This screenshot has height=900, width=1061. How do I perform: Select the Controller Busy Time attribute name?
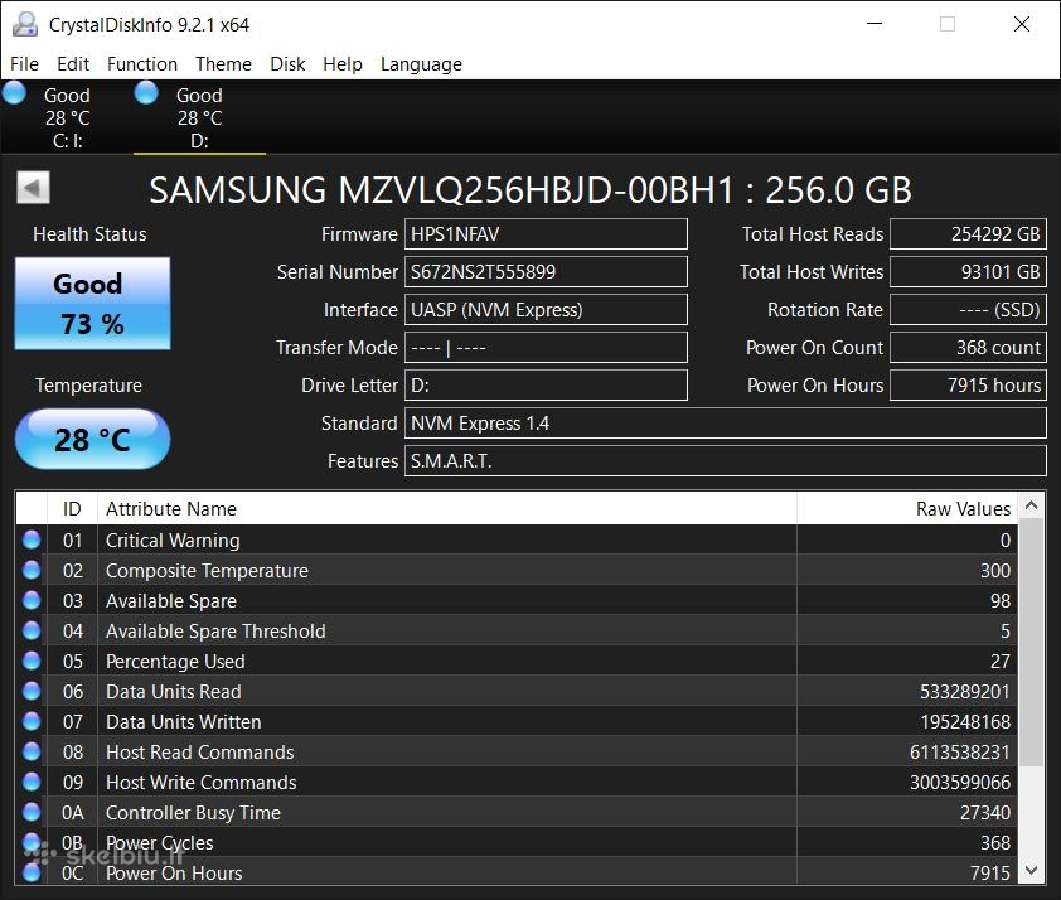[x=193, y=813]
